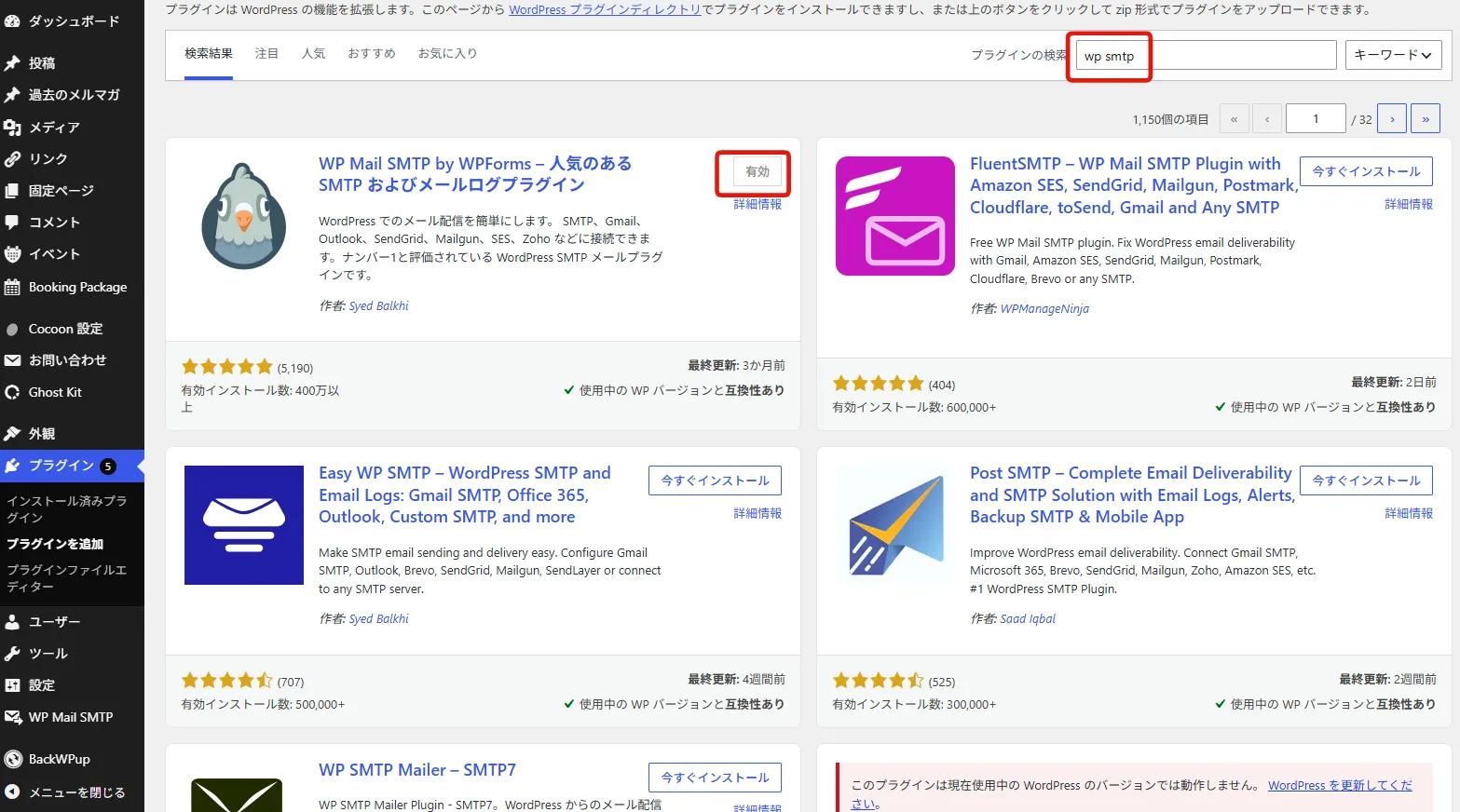Click the BackWPup sidebar icon

coord(12,759)
